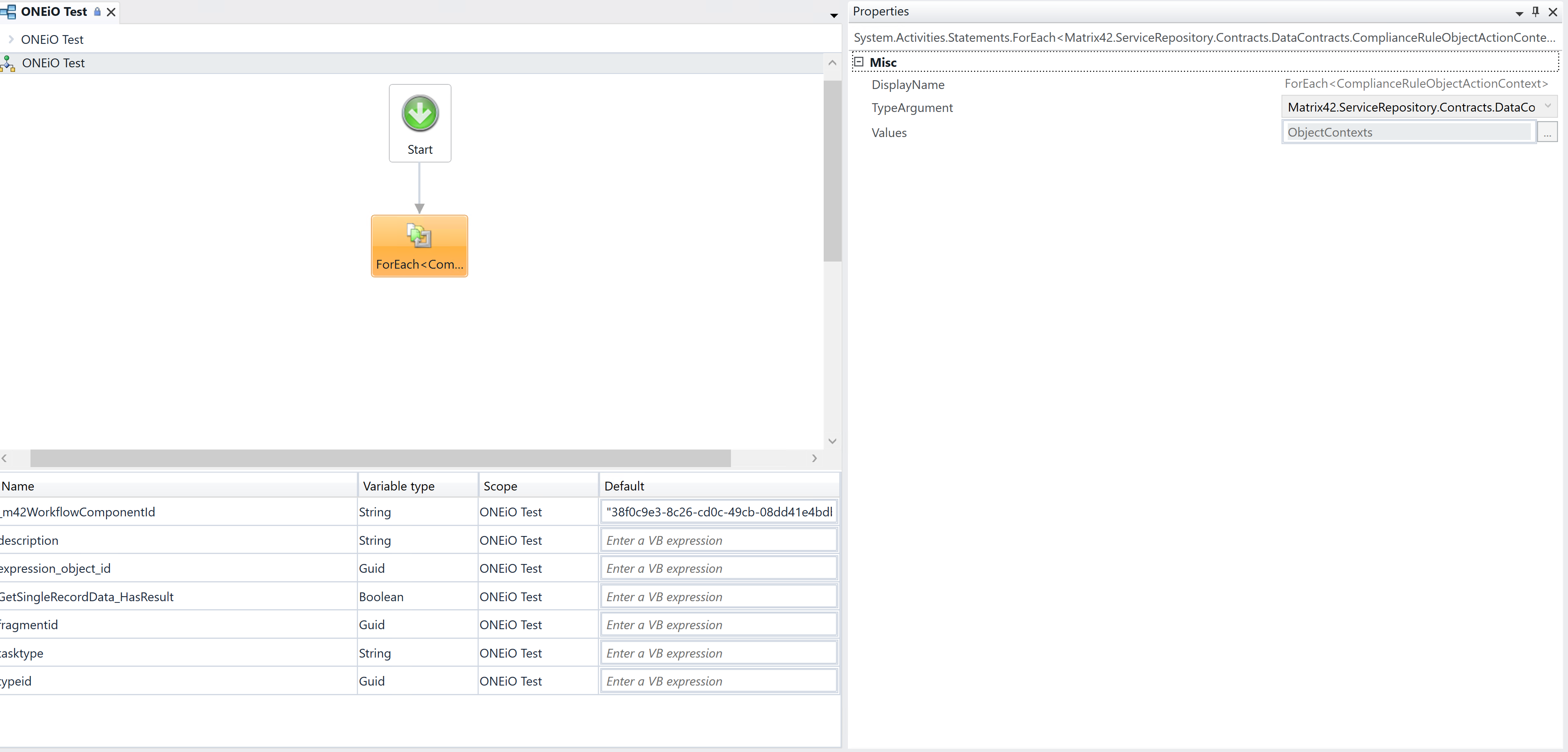Click Scope cell of typeid row
This screenshot has height=752, width=1568.
(x=538, y=681)
